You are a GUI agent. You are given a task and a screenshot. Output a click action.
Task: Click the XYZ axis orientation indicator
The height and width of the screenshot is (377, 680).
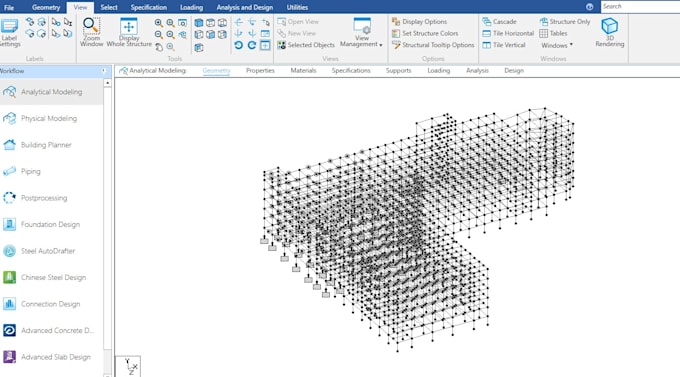click(128, 366)
